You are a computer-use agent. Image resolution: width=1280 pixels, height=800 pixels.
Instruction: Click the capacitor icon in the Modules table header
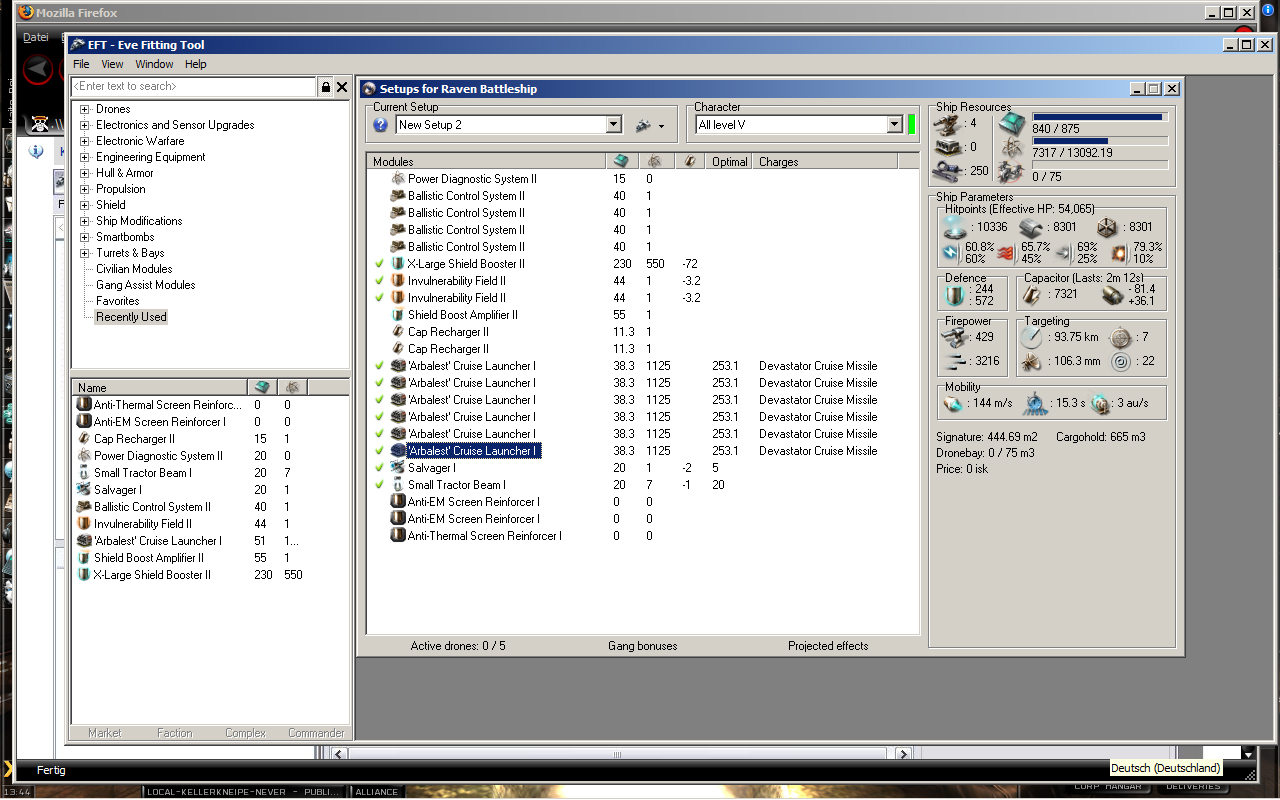(x=689, y=161)
